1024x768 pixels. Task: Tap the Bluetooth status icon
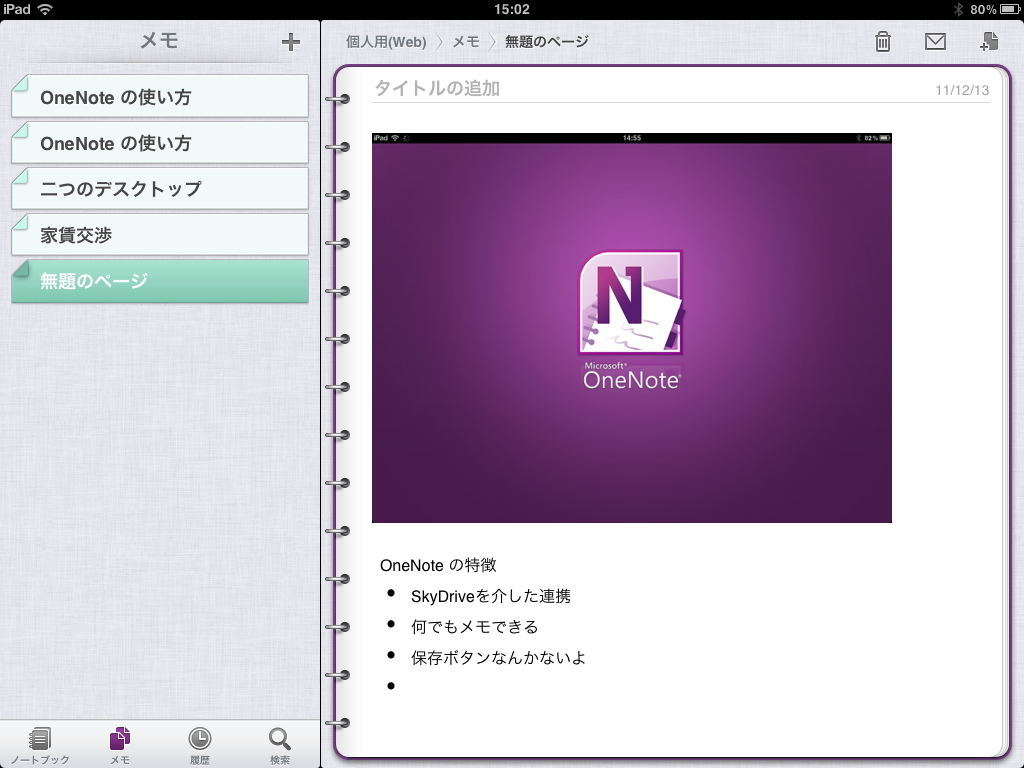[x=958, y=9]
